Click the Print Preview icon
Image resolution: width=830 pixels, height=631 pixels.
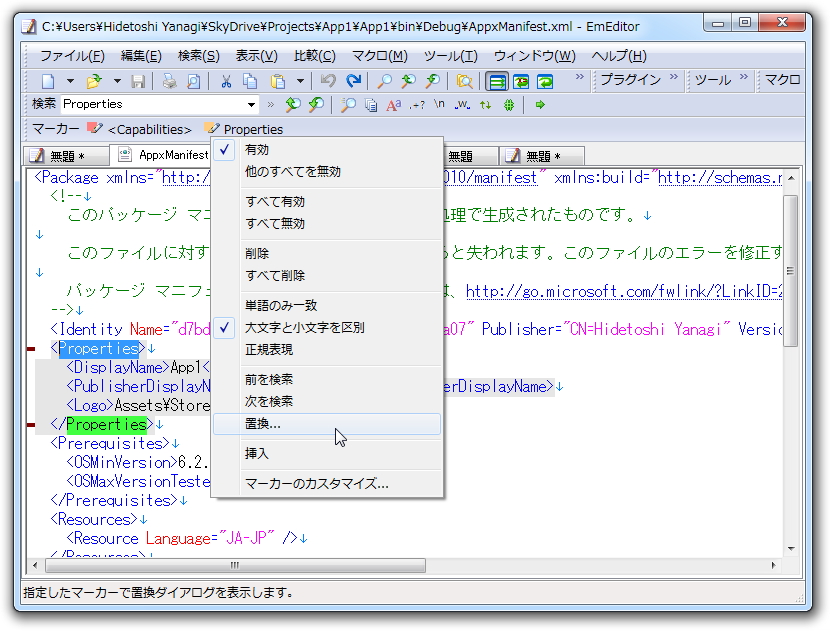coord(194,82)
